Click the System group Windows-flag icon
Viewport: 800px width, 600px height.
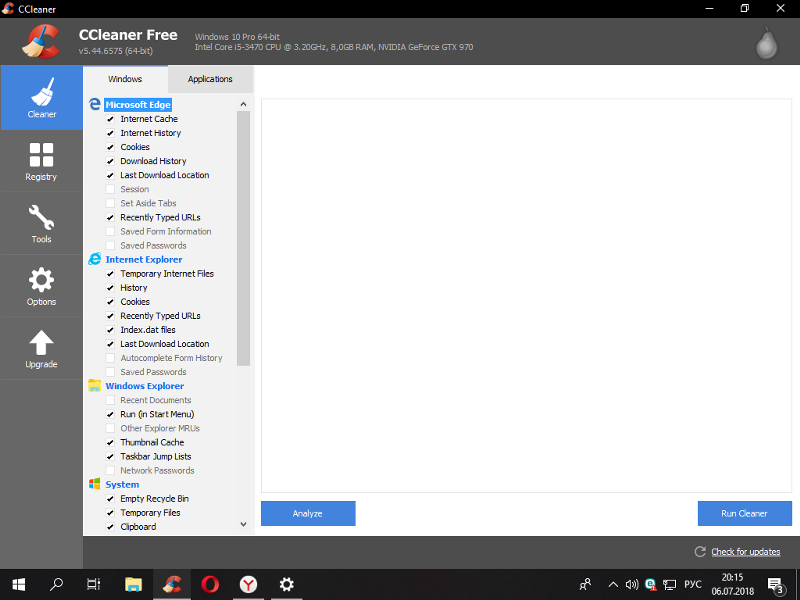point(94,484)
